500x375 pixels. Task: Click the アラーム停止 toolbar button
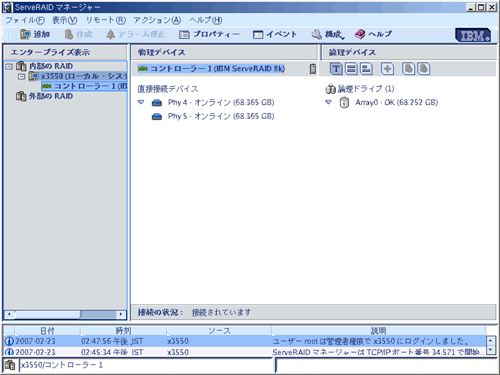[135, 34]
